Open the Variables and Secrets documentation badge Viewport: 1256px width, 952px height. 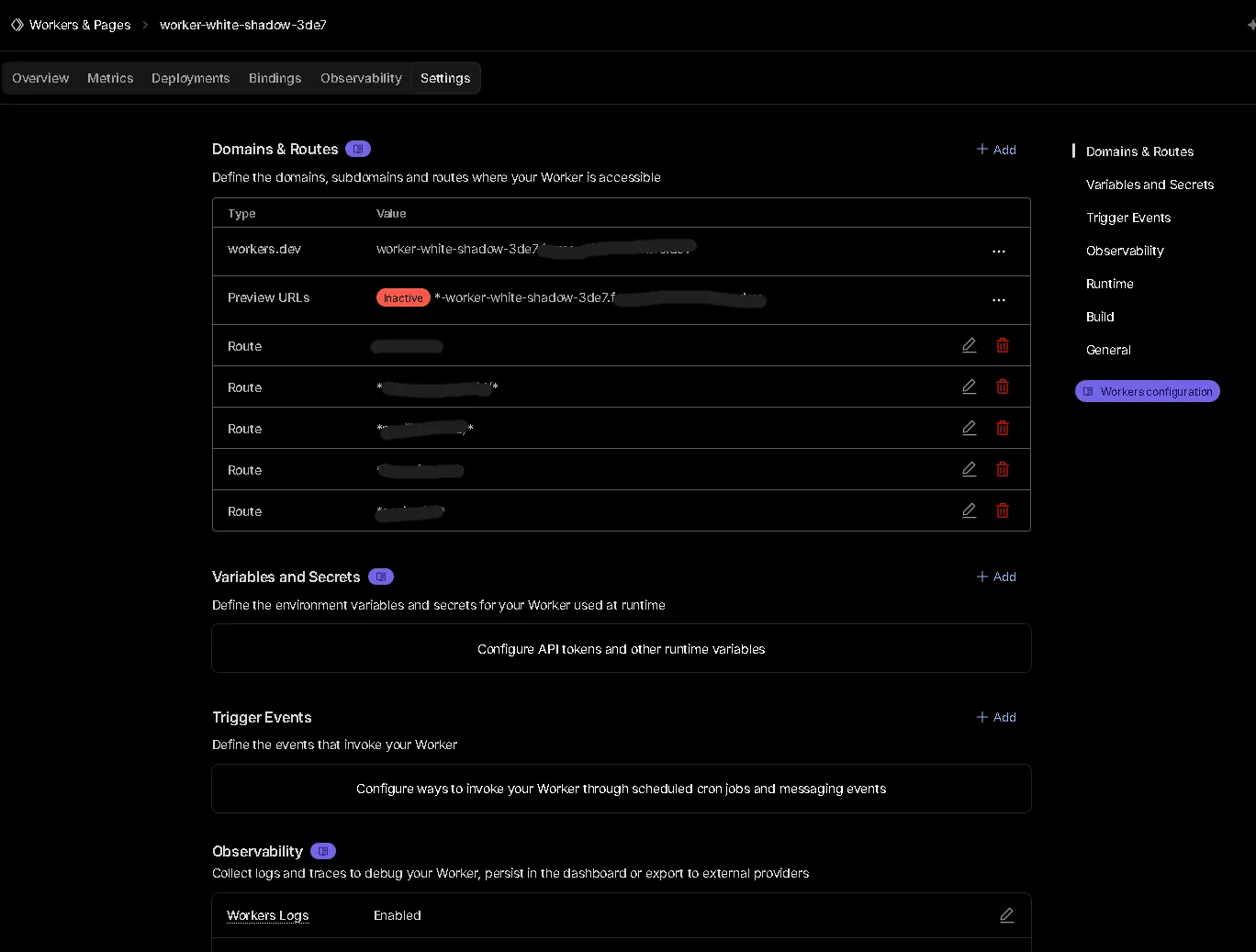click(x=381, y=577)
